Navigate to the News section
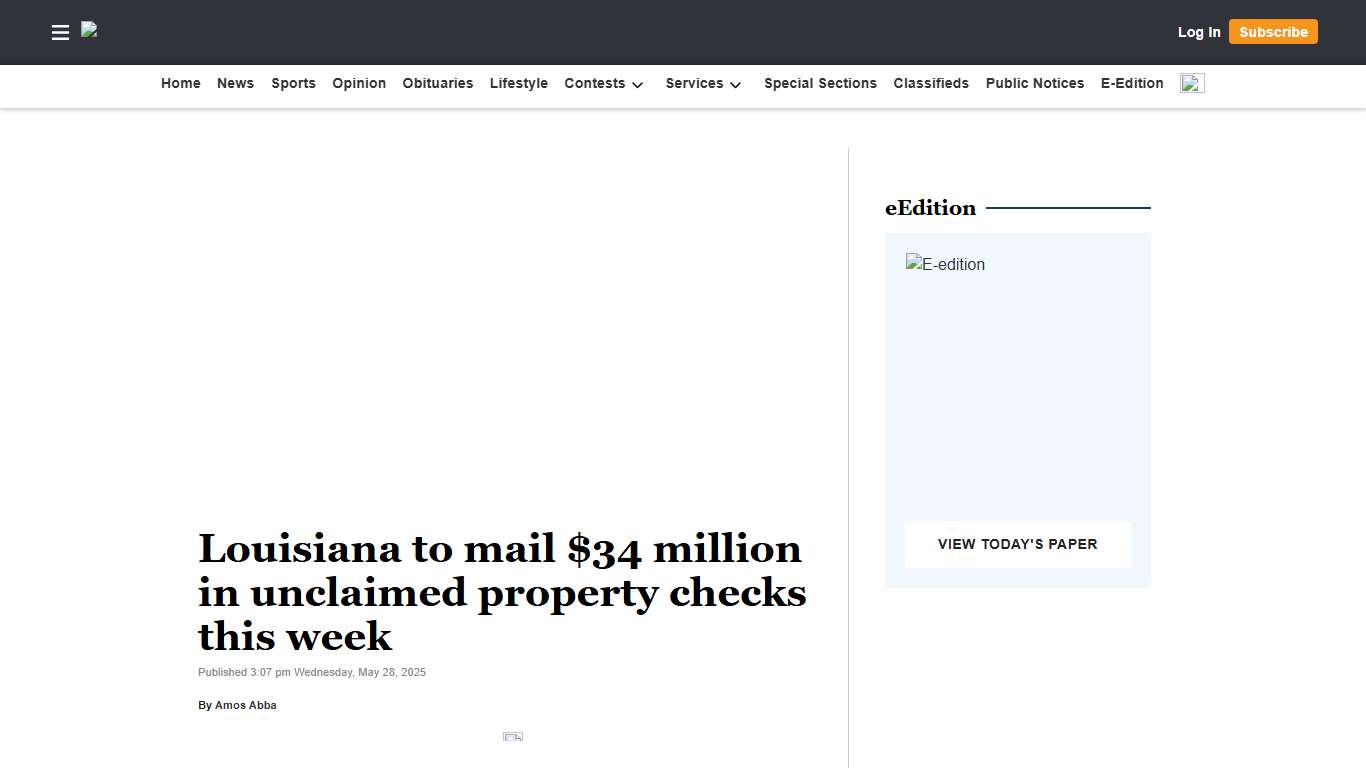1366x768 pixels. (235, 84)
